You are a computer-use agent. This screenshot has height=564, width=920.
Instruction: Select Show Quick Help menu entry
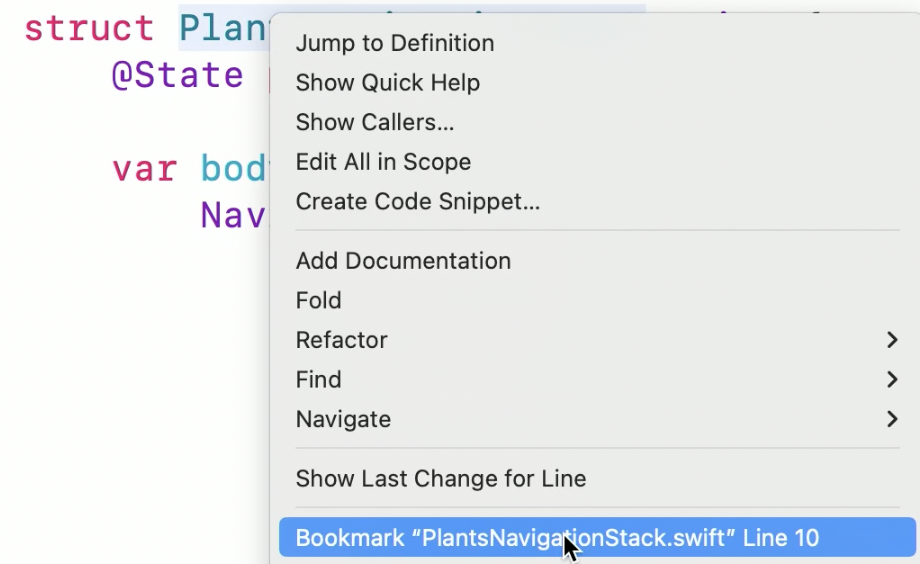[597, 83]
